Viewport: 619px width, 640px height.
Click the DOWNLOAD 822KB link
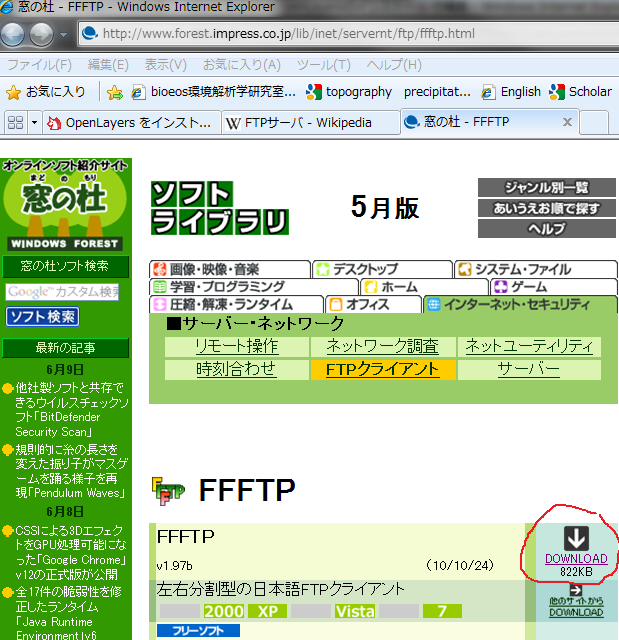(x=576, y=559)
